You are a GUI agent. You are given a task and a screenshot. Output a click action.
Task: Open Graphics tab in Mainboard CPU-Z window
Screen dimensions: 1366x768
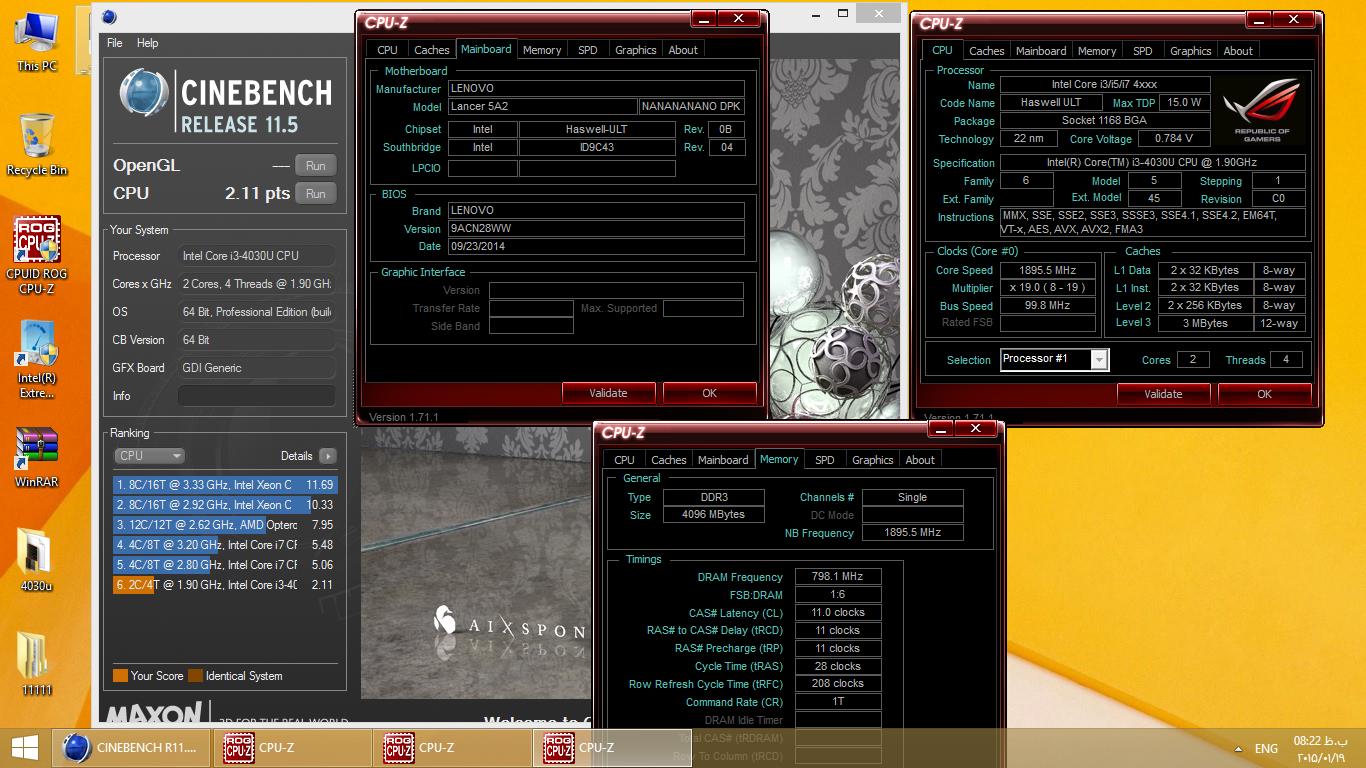click(x=636, y=50)
